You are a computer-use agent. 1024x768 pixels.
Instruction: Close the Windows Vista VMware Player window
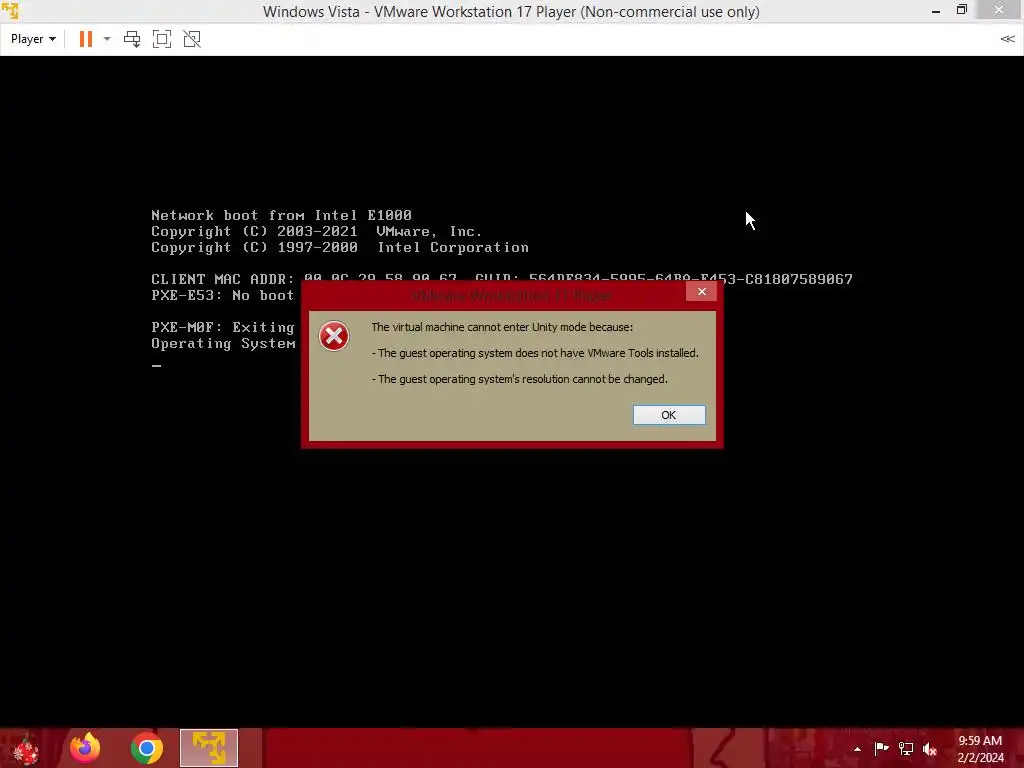coord(999,10)
